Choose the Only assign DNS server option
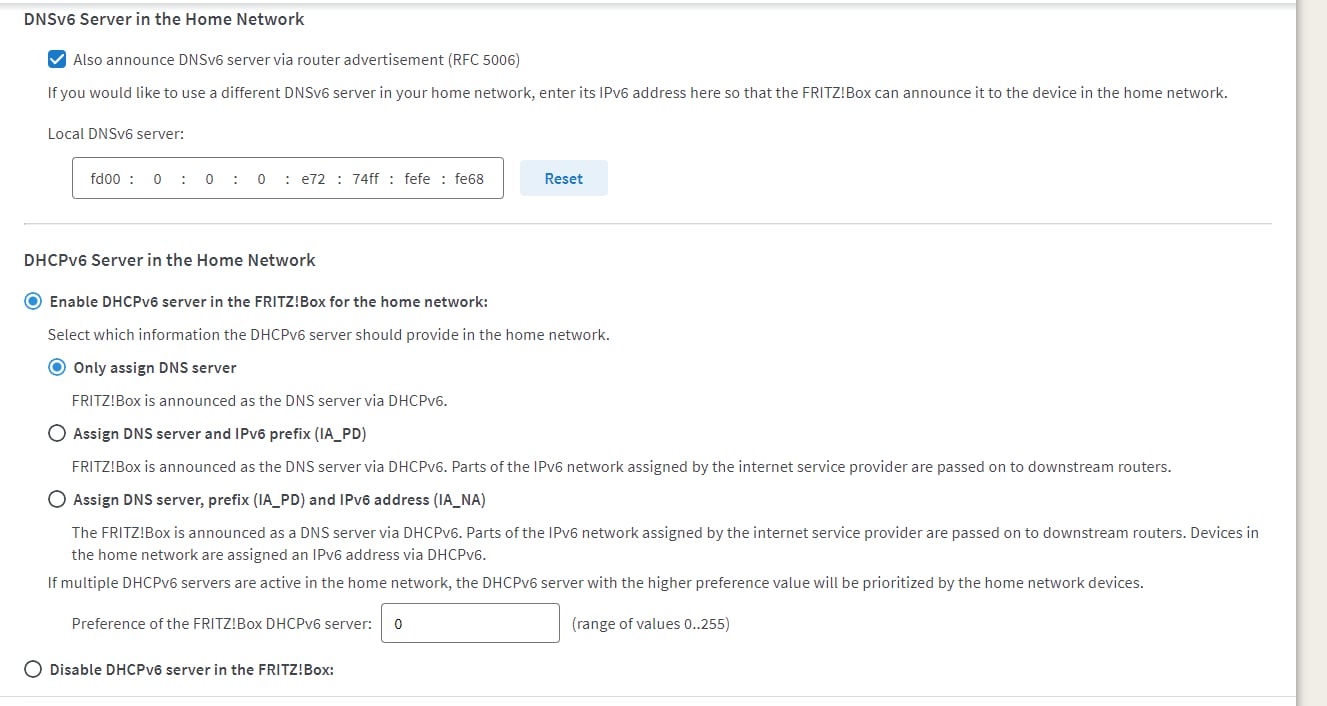The width and height of the screenshot is (1327, 706). coord(58,367)
